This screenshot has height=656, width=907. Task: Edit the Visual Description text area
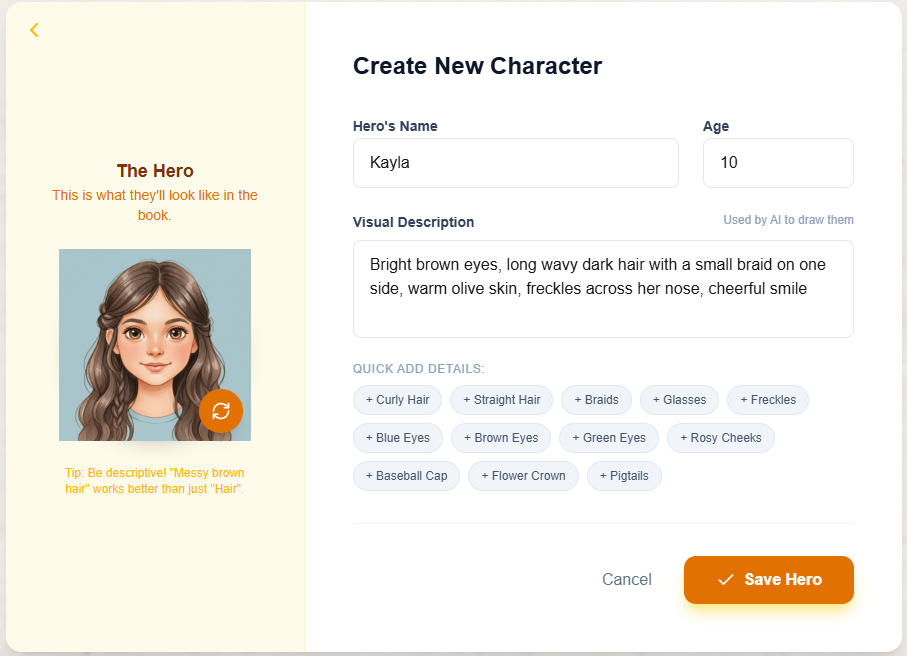click(x=603, y=288)
